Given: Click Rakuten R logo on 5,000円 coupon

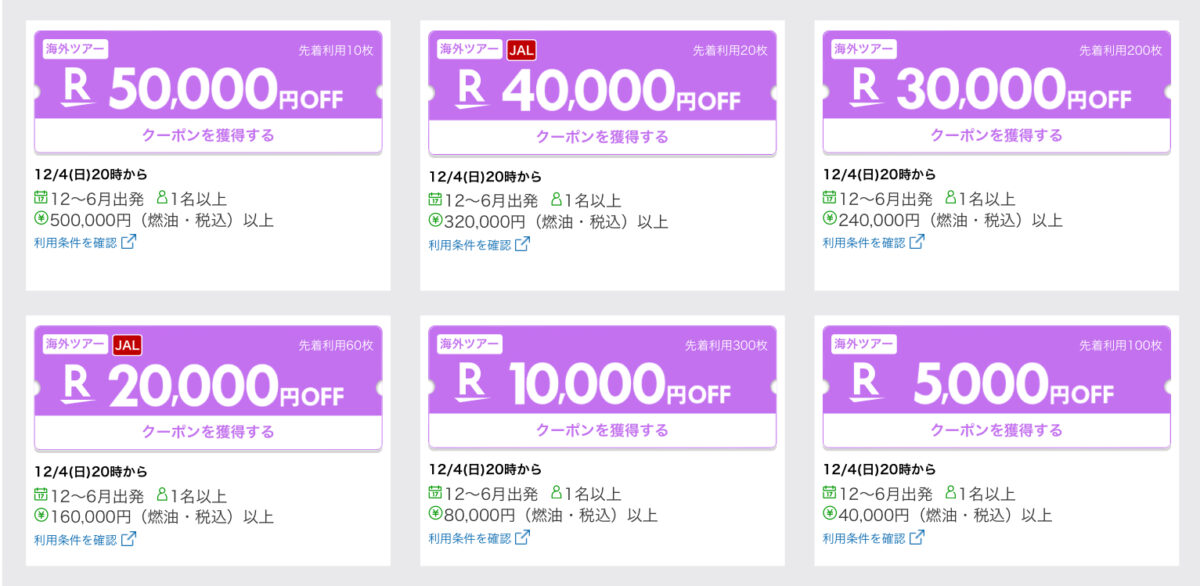Looking at the screenshot, I should (866, 384).
